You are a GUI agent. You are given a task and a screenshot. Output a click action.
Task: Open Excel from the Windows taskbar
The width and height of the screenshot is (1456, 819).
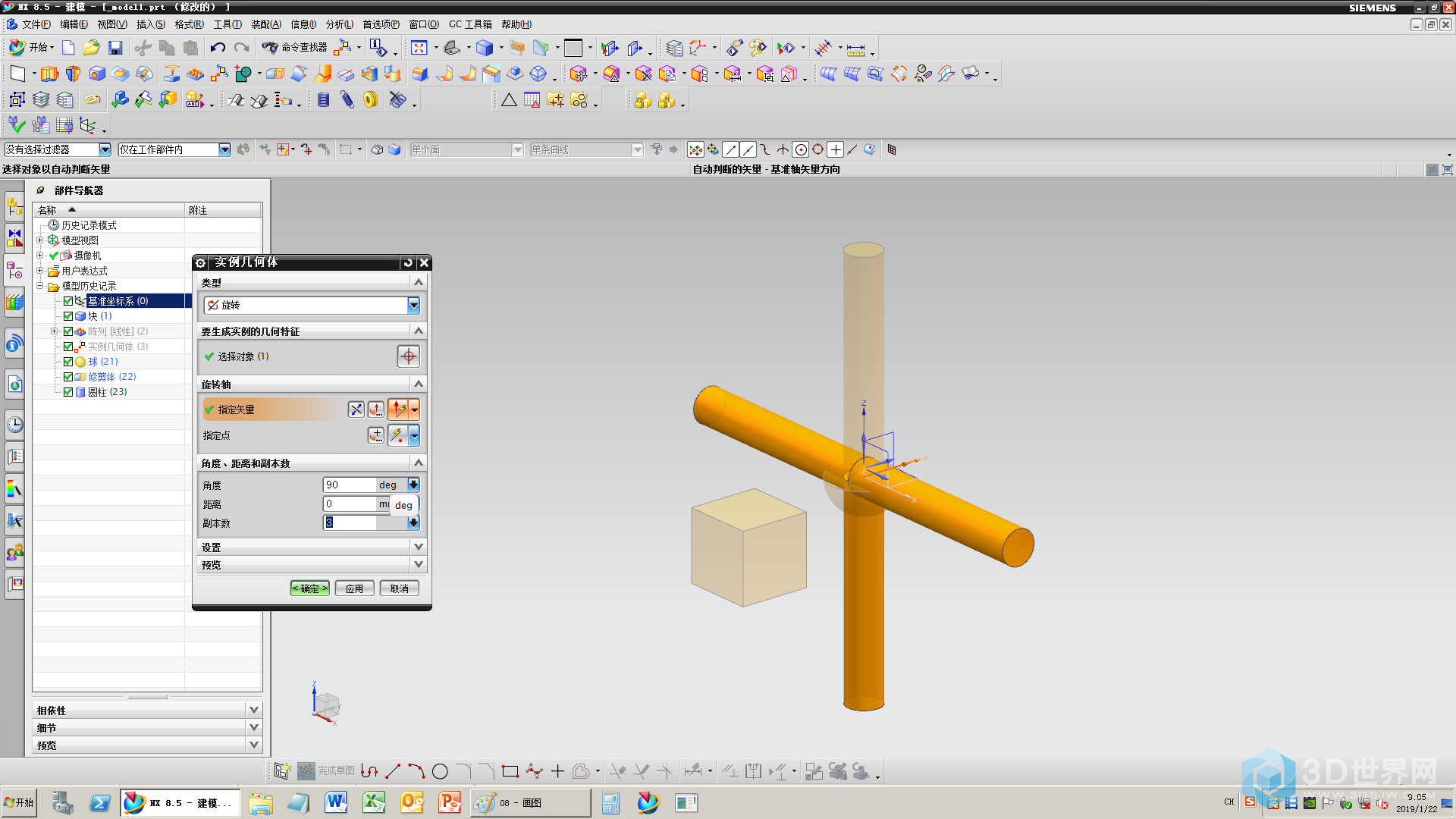(x=374, y=802)
